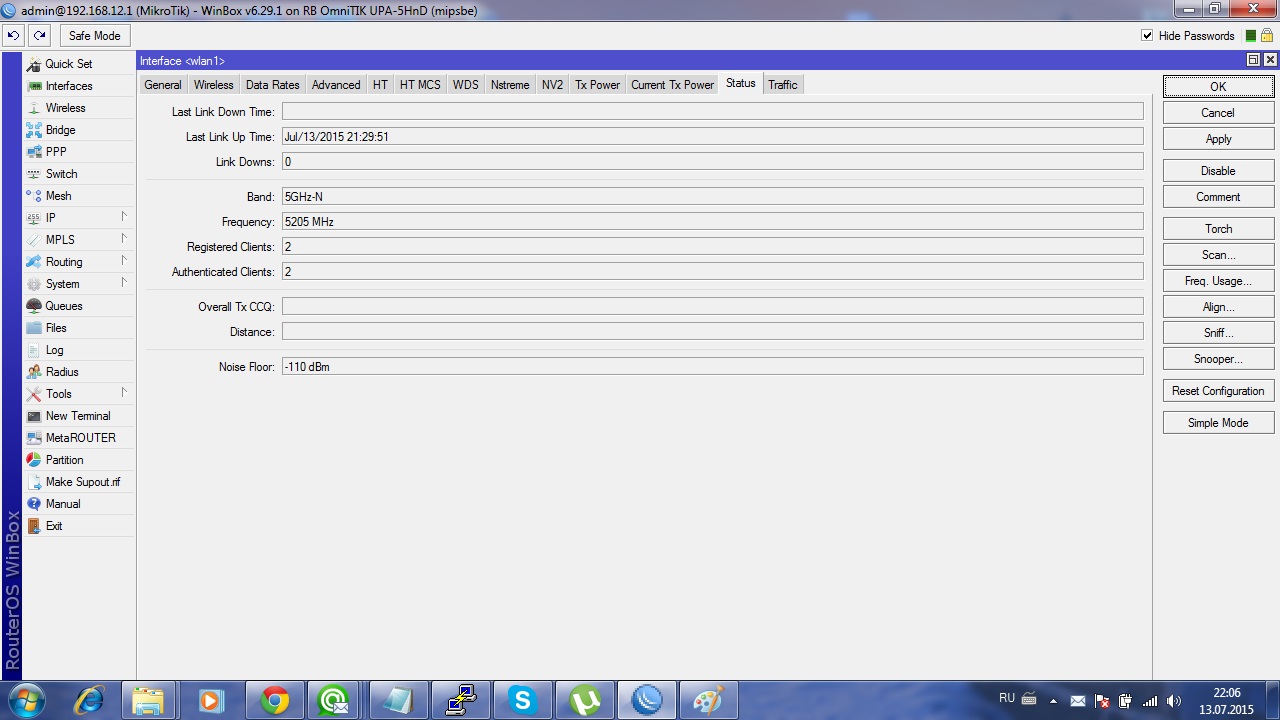Open Queues in the sidebar
This screenshot has width=1280, height=720.
click(x=64, y=306)
